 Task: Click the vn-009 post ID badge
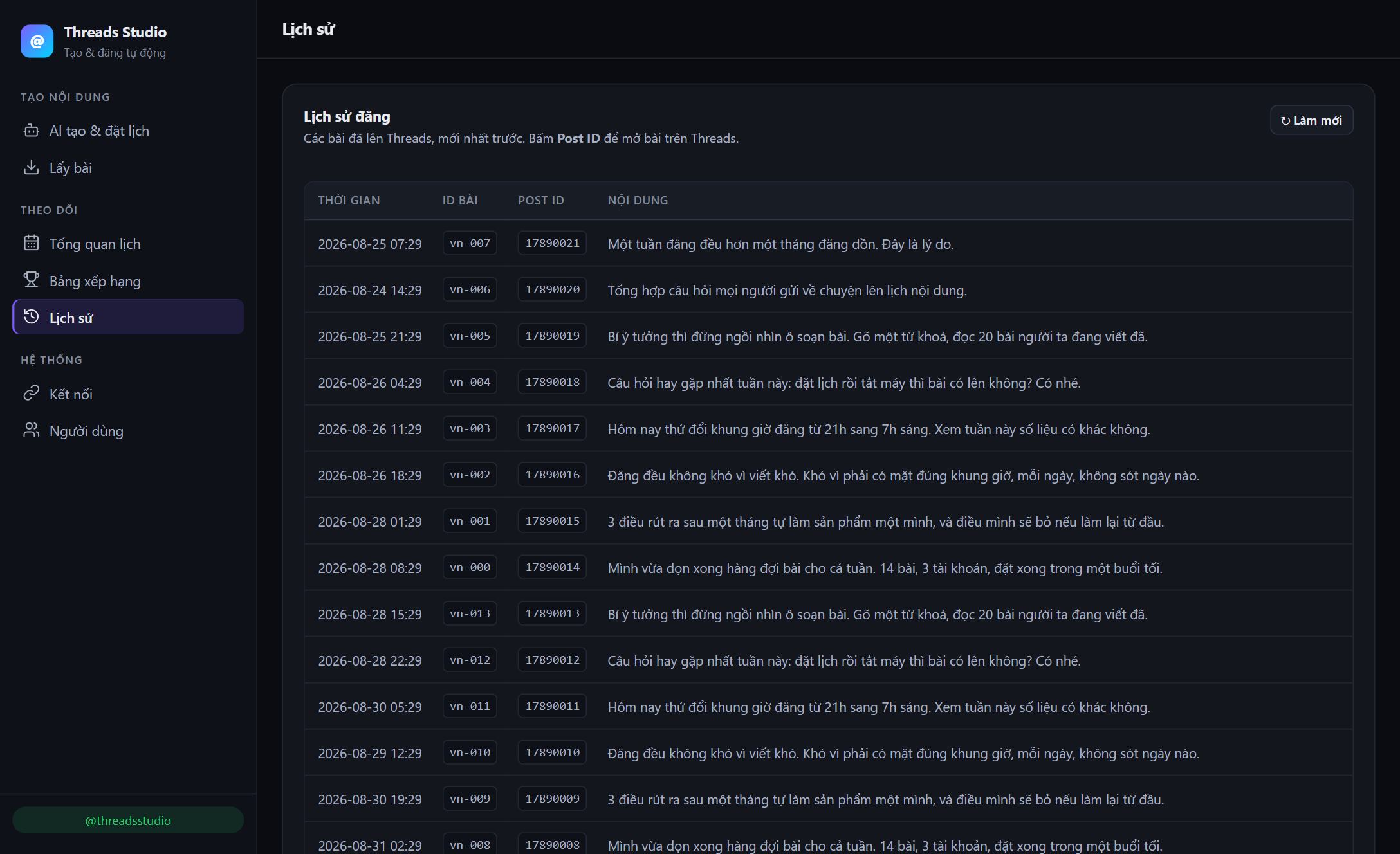click(x=470, y=799)
